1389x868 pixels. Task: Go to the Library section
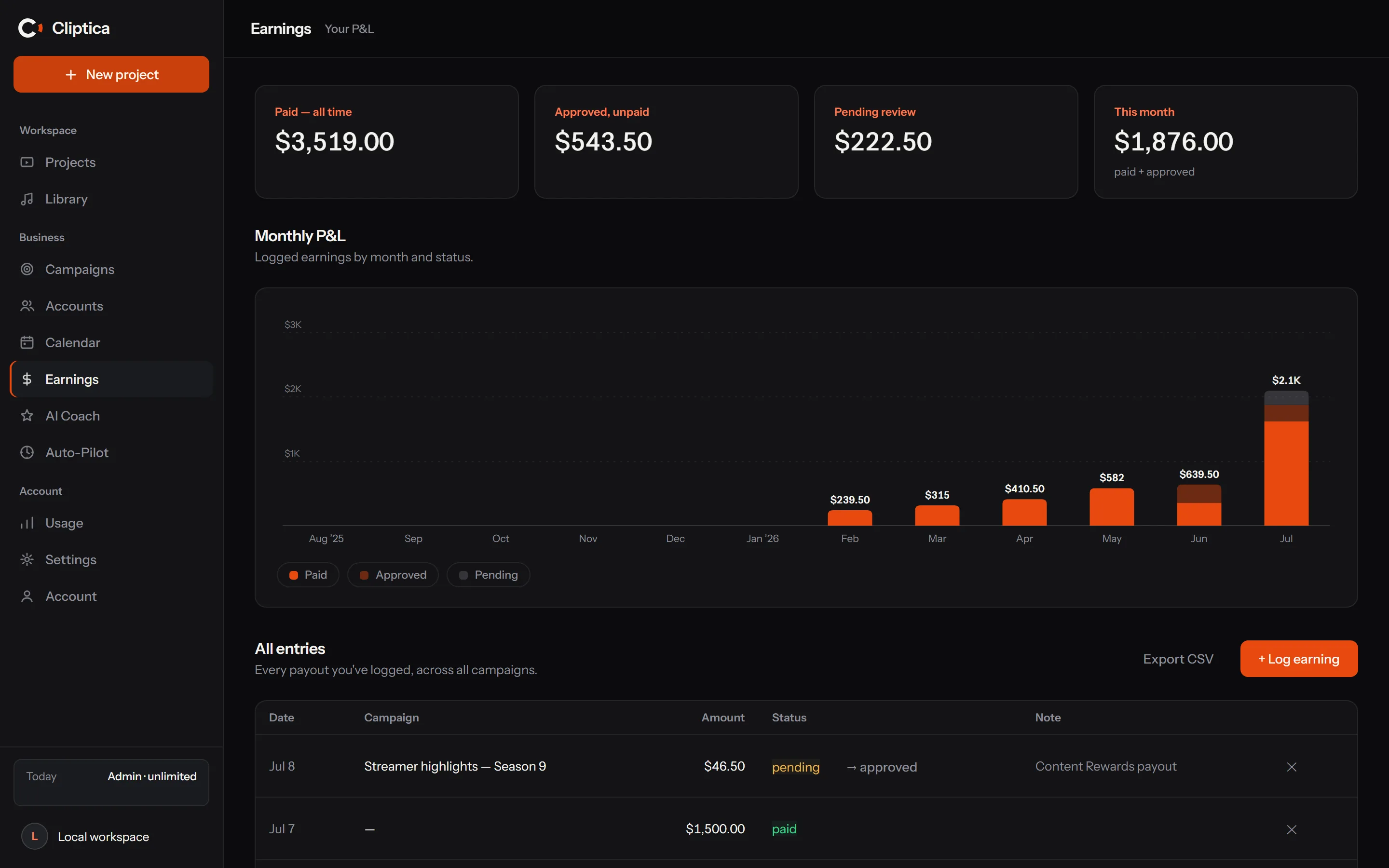[111, 199]
